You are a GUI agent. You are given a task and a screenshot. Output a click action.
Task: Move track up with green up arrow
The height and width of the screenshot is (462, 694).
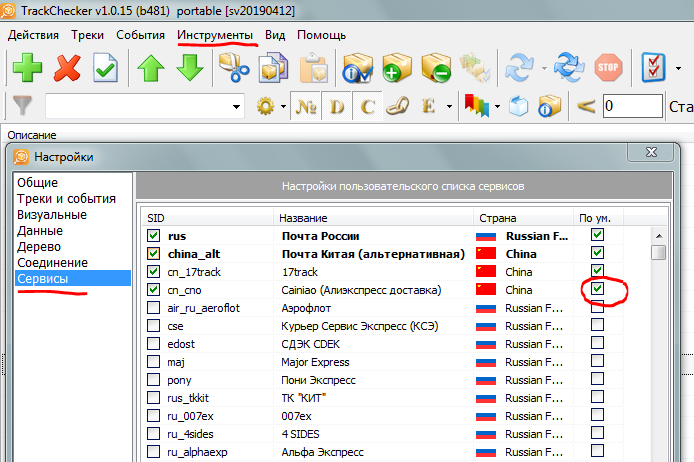(150, 68)
